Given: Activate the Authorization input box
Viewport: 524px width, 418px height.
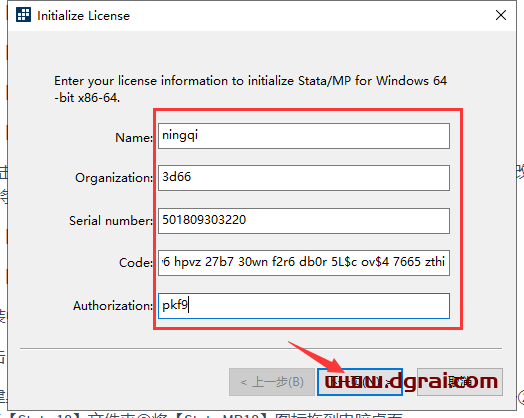Looking at the screenshot, I should tap(304, 306).
